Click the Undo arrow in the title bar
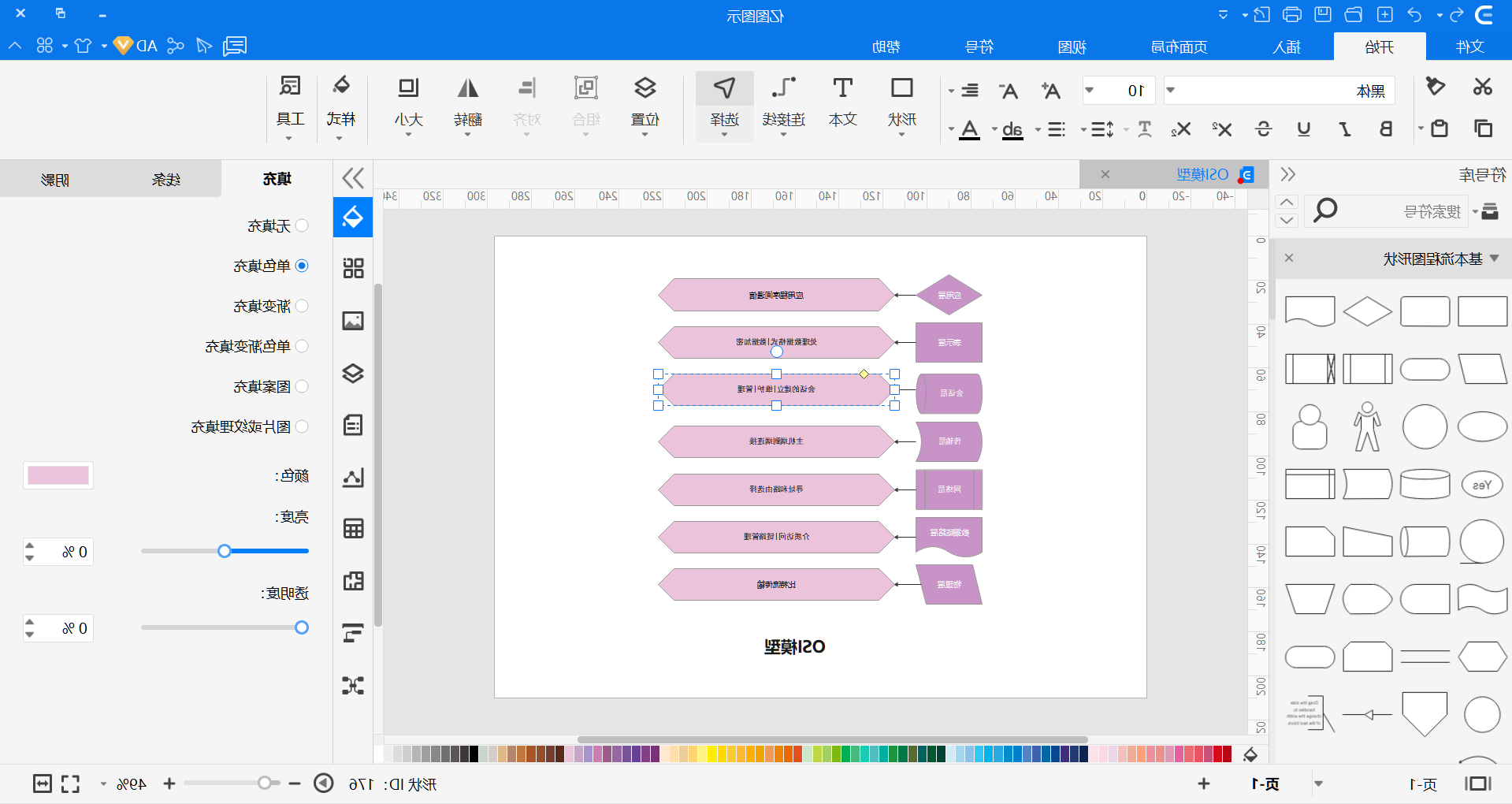This screenshot has width=1512, height=804. tap(1414, 15)
